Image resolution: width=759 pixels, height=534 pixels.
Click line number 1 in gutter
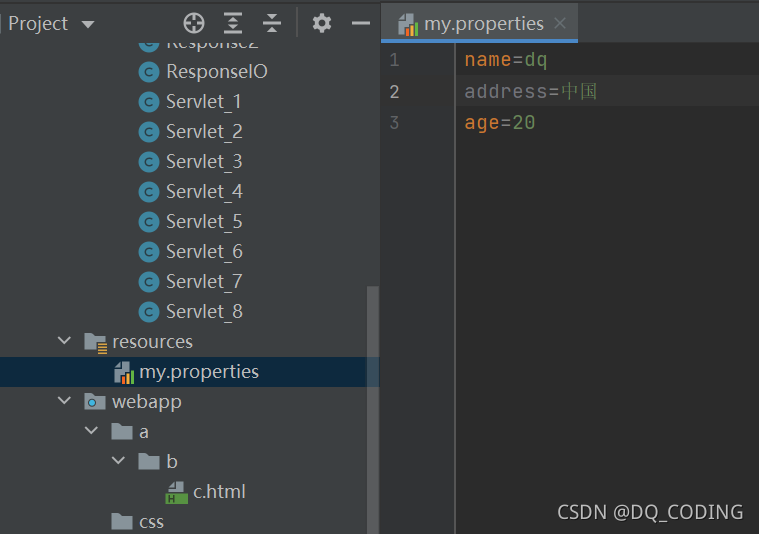395,60
